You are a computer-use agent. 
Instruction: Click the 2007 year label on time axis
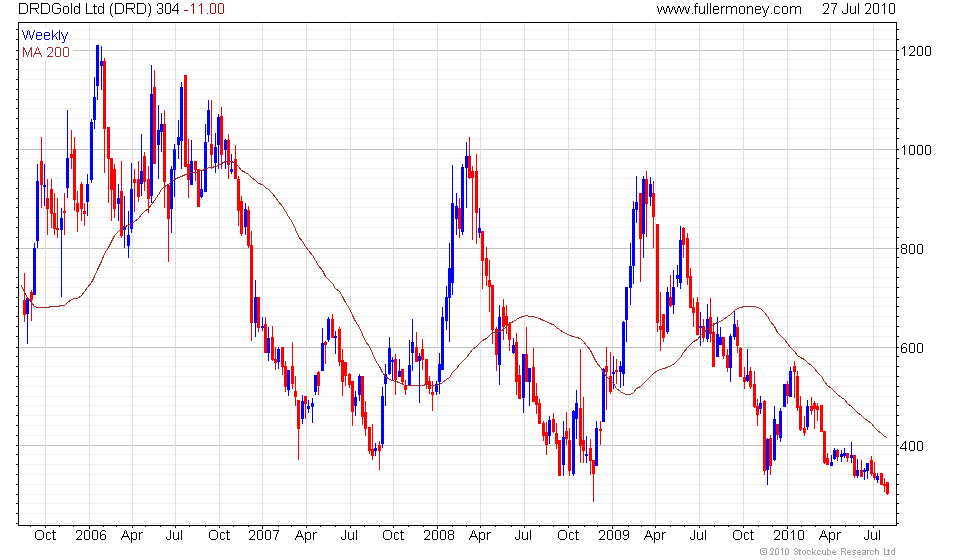click(x=264, y=536)
